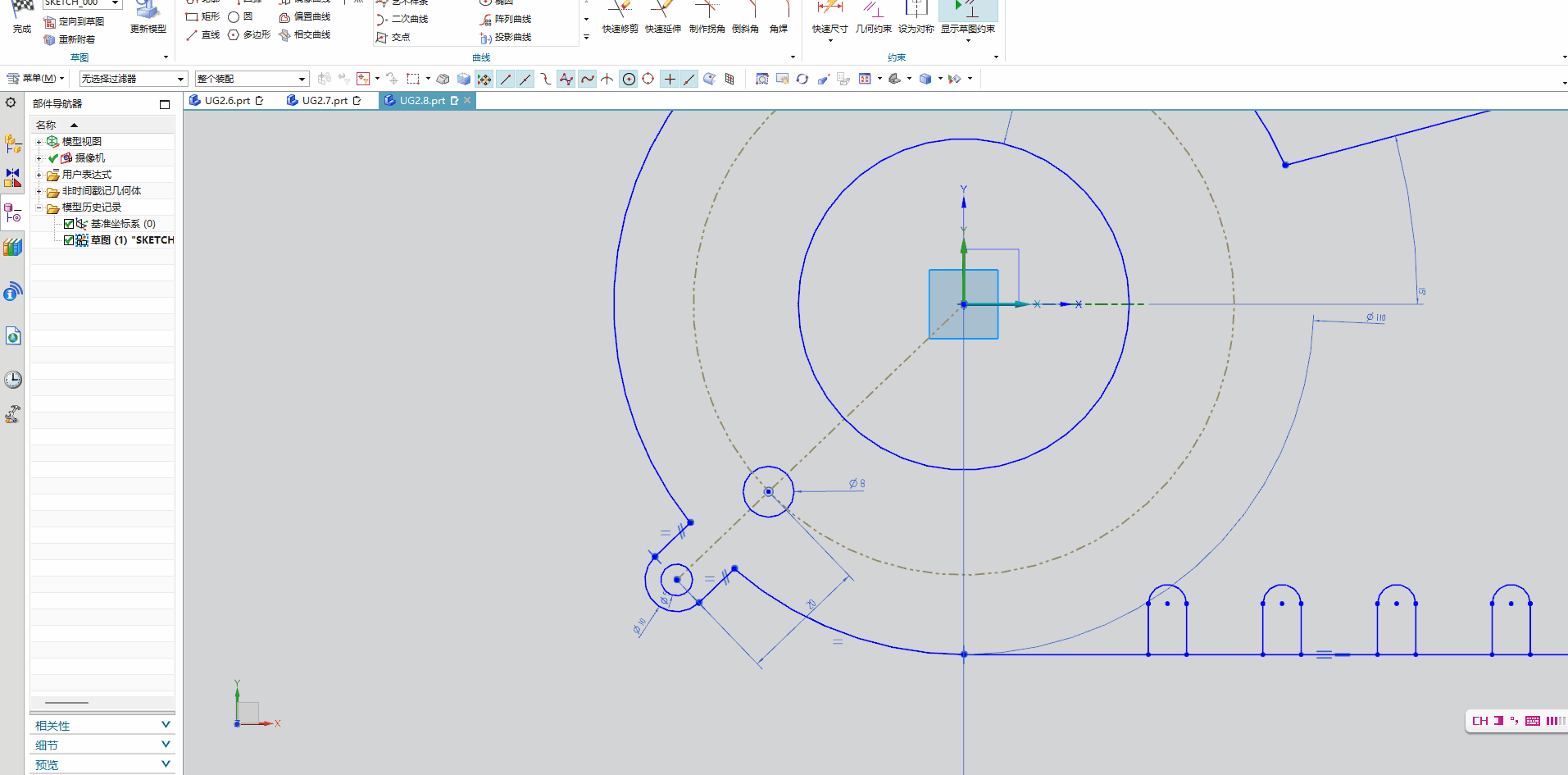Toggle the Sketch (1) checkbox in history
The width and height of the screenshot is (1568, 775).
click(69, 240)
